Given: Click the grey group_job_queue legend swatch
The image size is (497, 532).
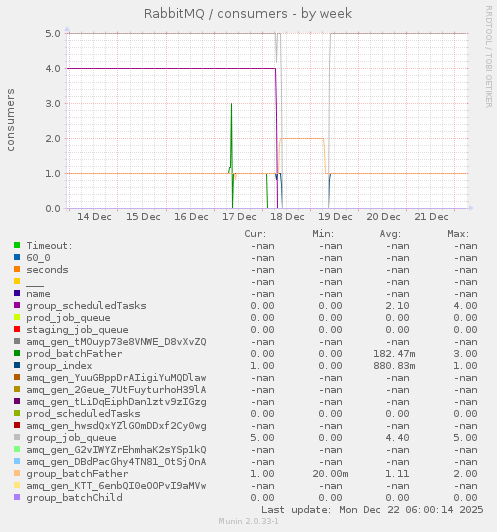Looking at the screenshot, I should [17, 437].
